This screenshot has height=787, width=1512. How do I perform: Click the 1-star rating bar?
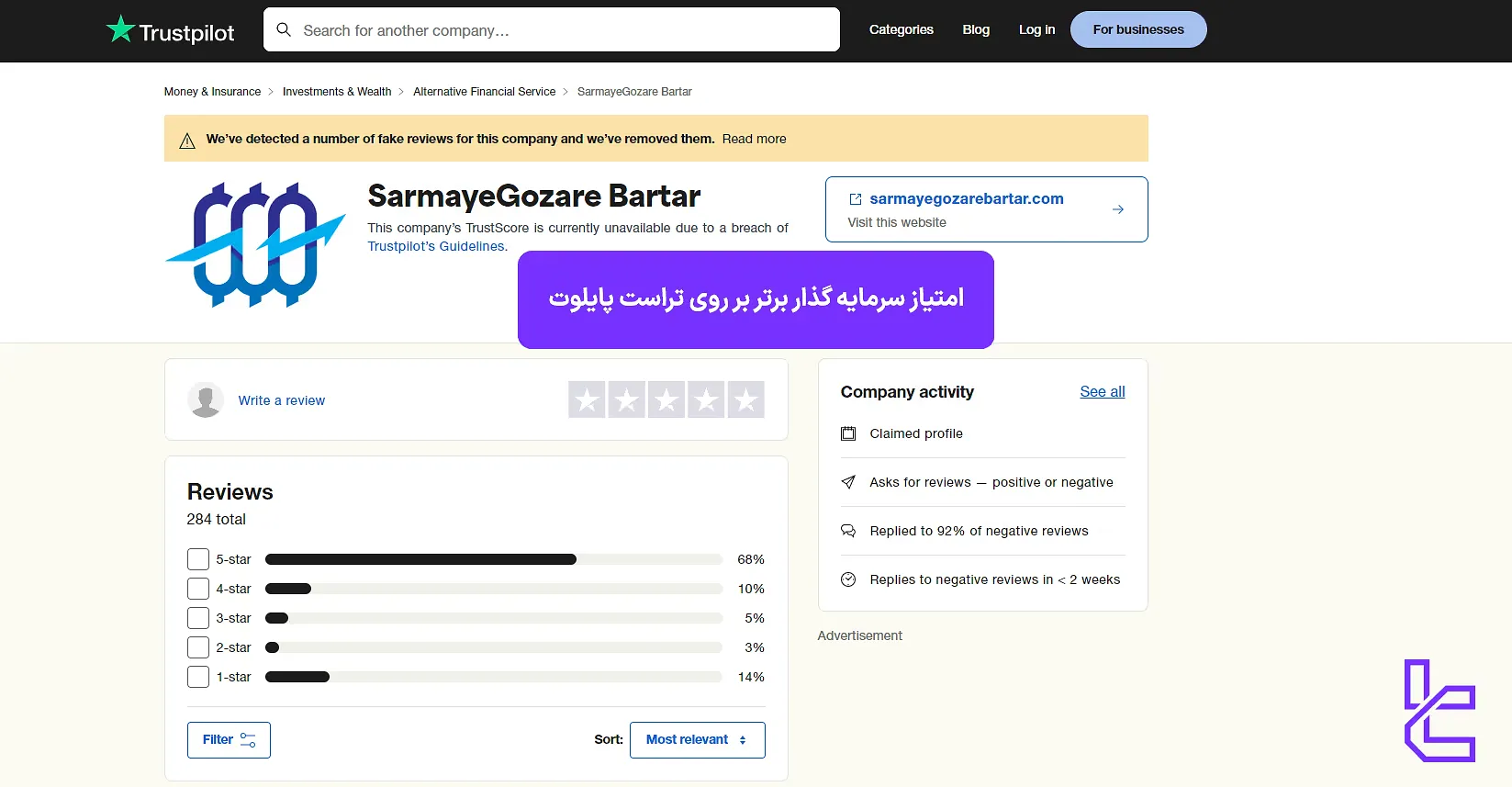(x=494, y=677)
